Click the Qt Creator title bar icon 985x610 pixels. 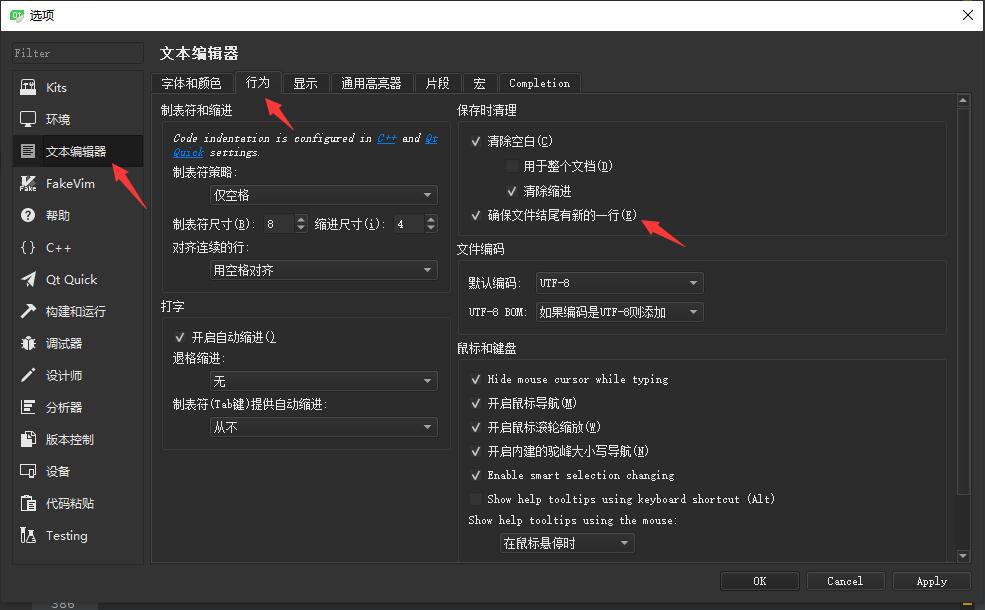(16, 15)
